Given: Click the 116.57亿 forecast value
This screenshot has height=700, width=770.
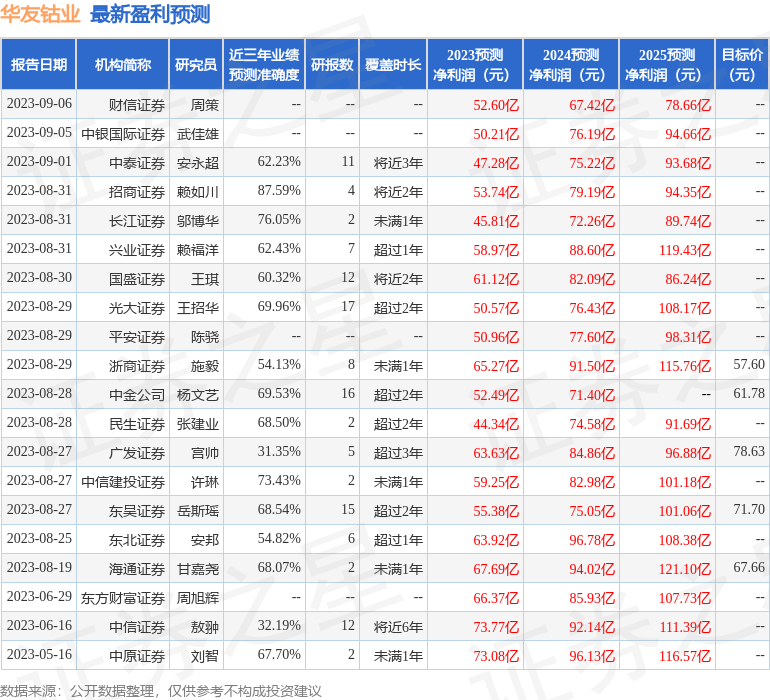Looking at the screenshot, I should point(685,655).
